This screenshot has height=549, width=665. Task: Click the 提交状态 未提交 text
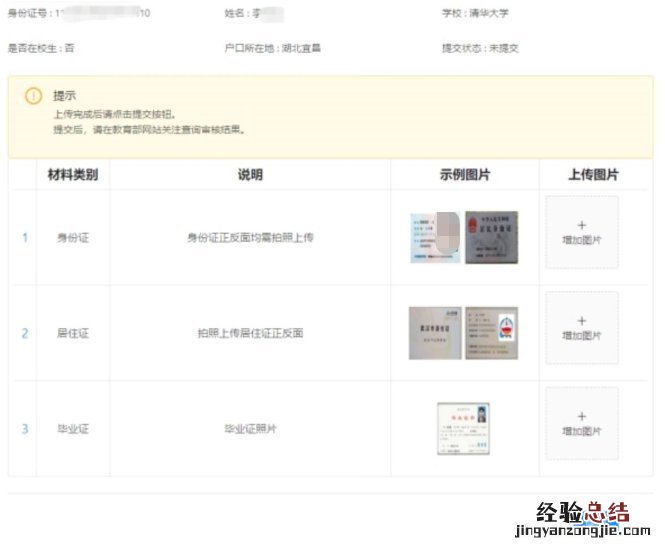pos(480,48)
